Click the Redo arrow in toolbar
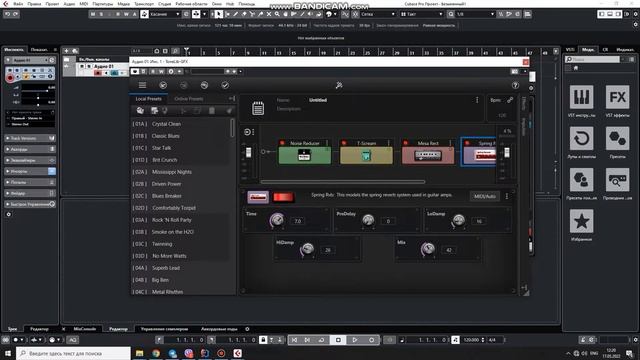This screenshot has height=360, width=640. tap(16, 14)
